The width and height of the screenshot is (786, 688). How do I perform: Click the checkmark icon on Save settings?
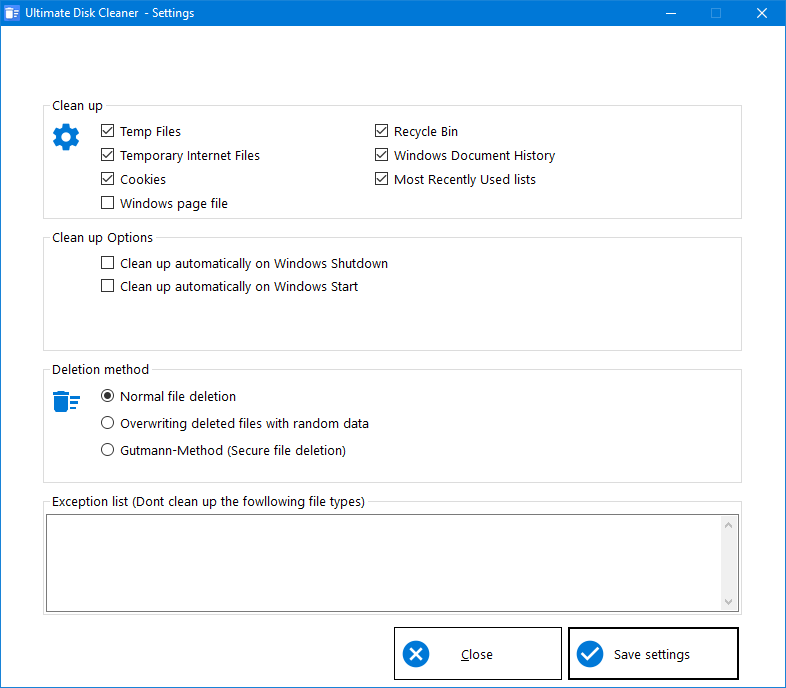pos(590,654)
